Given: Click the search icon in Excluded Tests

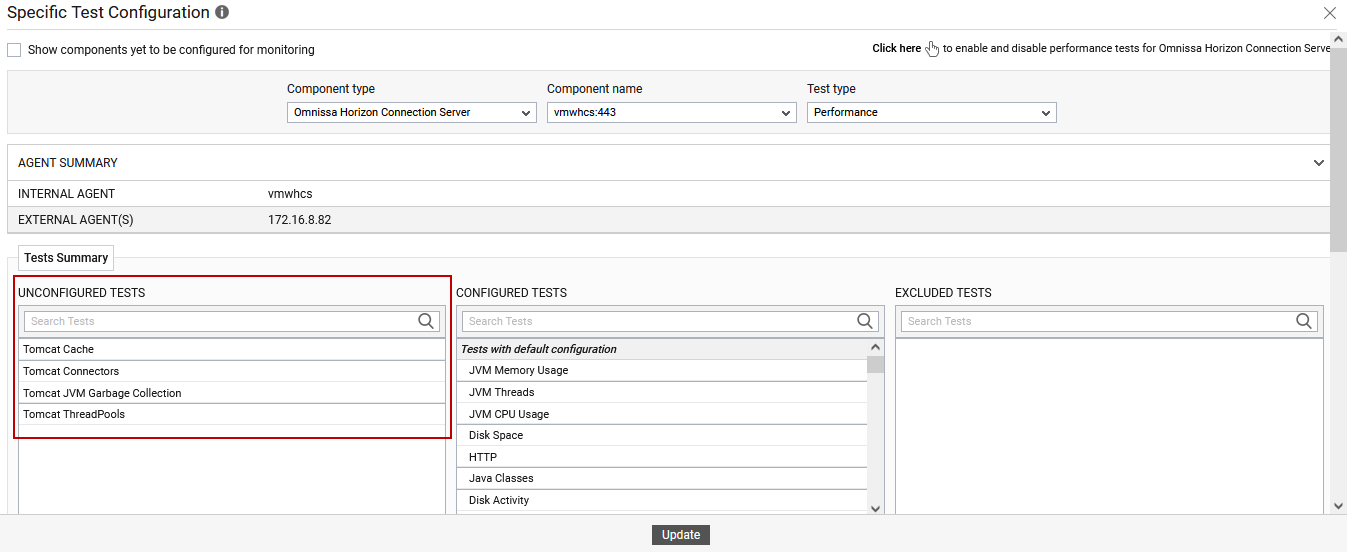Looking at the screenshot, I should coord(1303,321).
